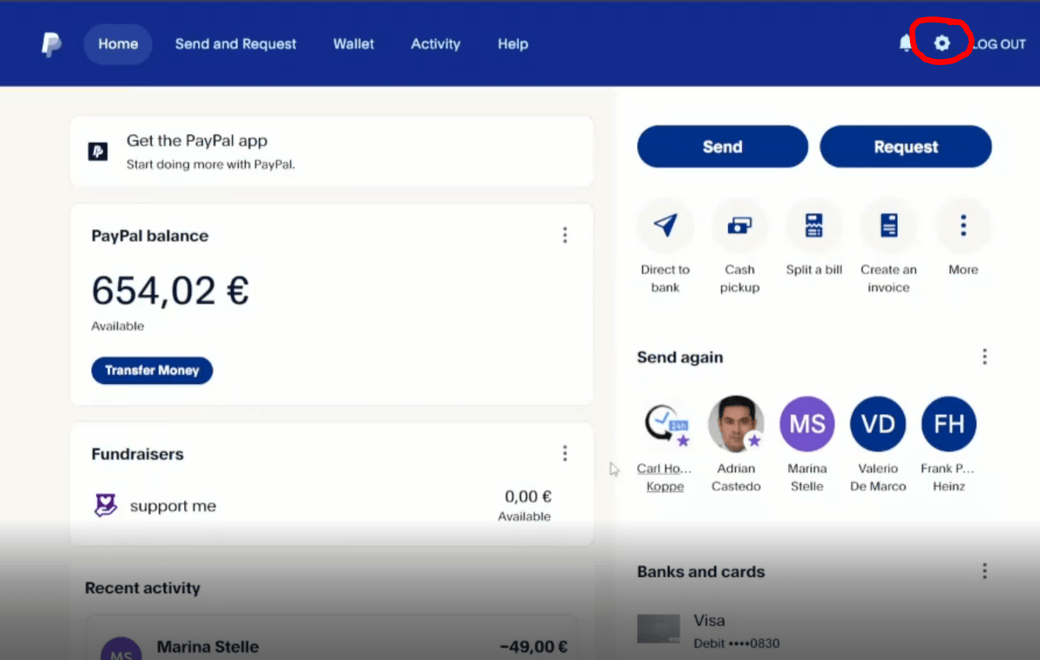This screenshot has width=1040, height=660.
Task: Open the Activity menu item
Action: (x=435, y=44)
